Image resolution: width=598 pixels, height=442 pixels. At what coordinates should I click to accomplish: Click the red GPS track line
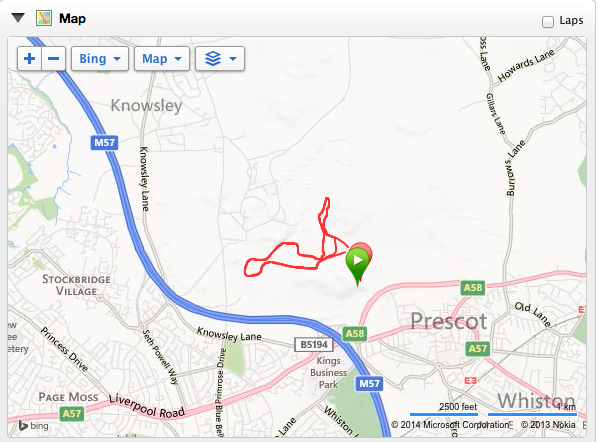click(x=290, y=263)
